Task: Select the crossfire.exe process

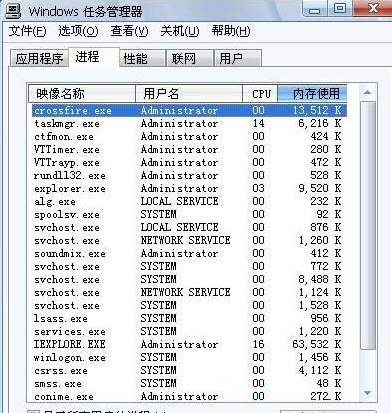Action: point(189,110)
